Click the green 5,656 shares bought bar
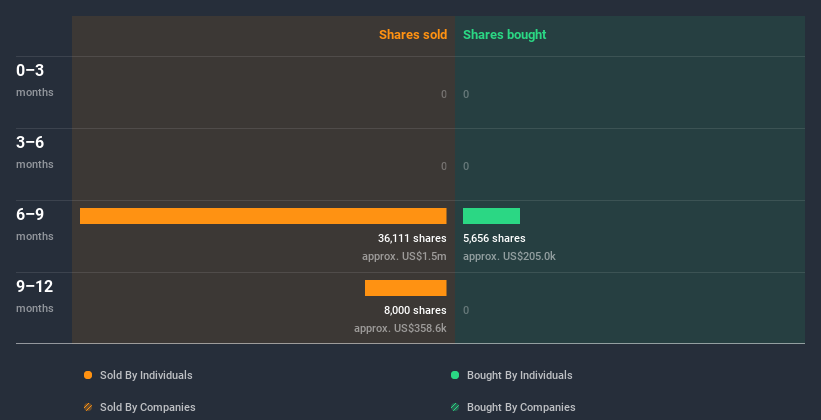Image resolution: width=821 pixels, height=420 pixels. tap(491, 216)
